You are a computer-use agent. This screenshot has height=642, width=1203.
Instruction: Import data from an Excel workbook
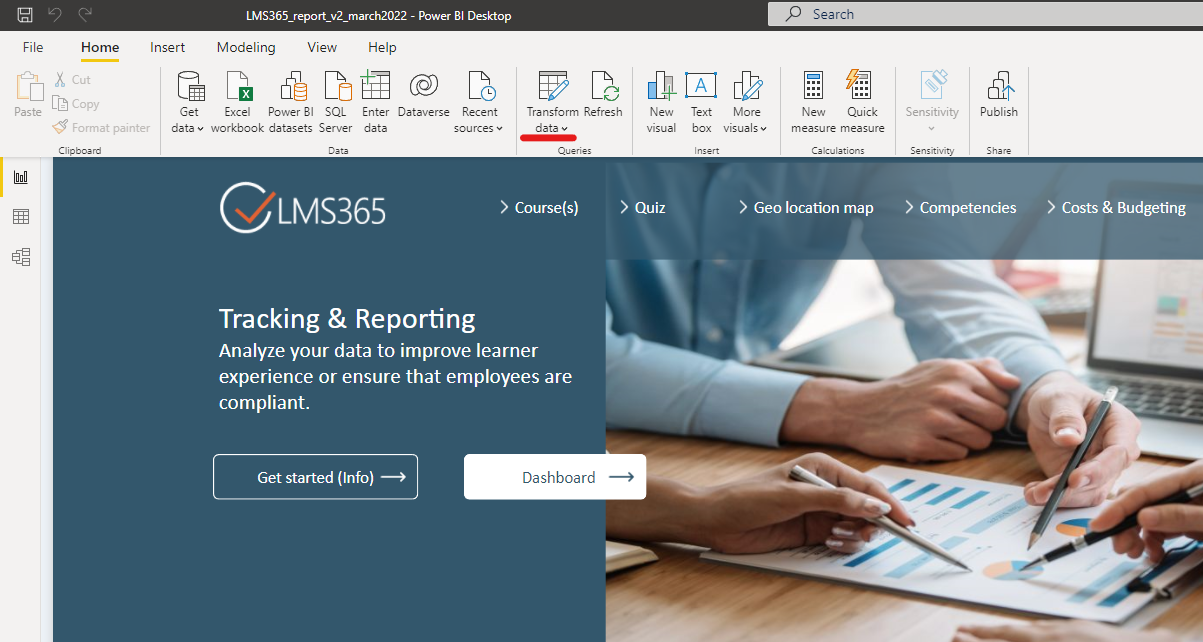point(237,102)
